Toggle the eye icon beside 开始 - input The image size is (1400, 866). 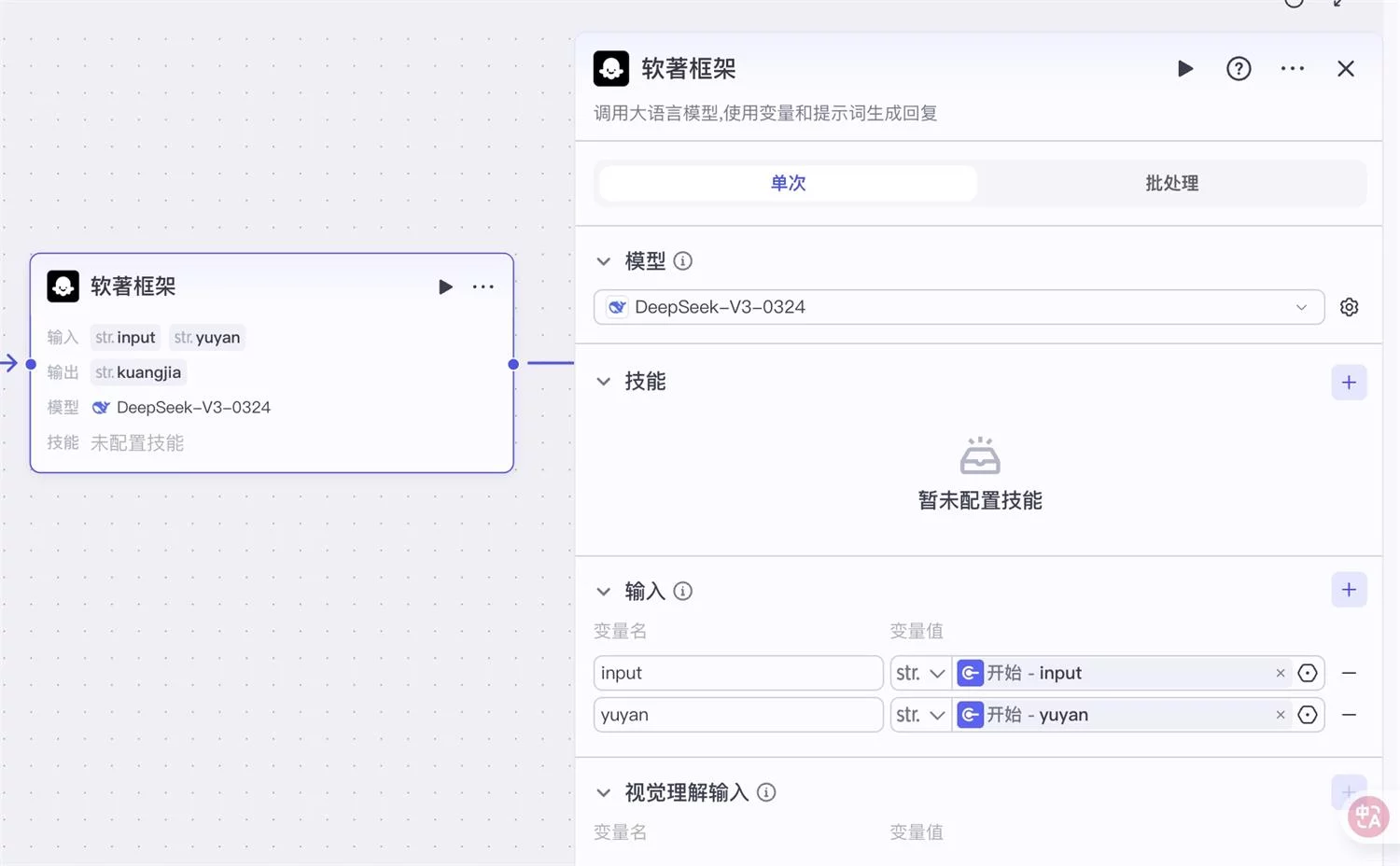1307,672
